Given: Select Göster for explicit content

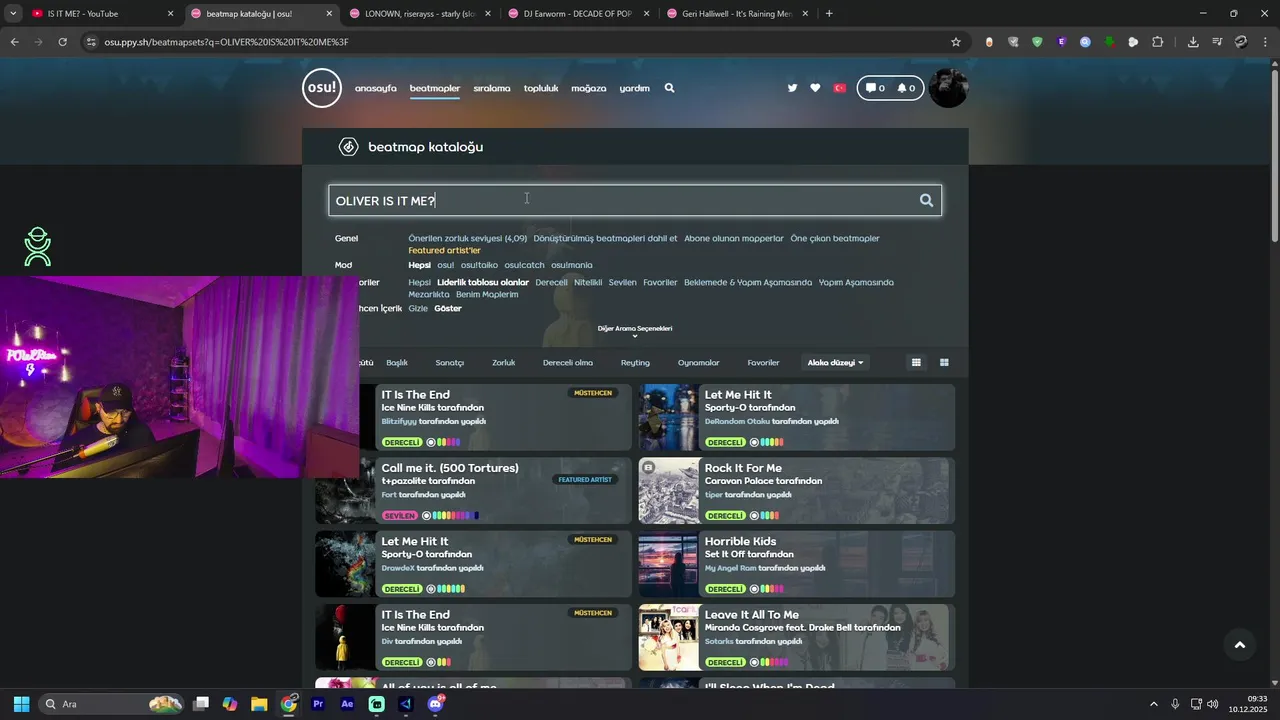Looking at the screenshot, I should tap(448, 308).
